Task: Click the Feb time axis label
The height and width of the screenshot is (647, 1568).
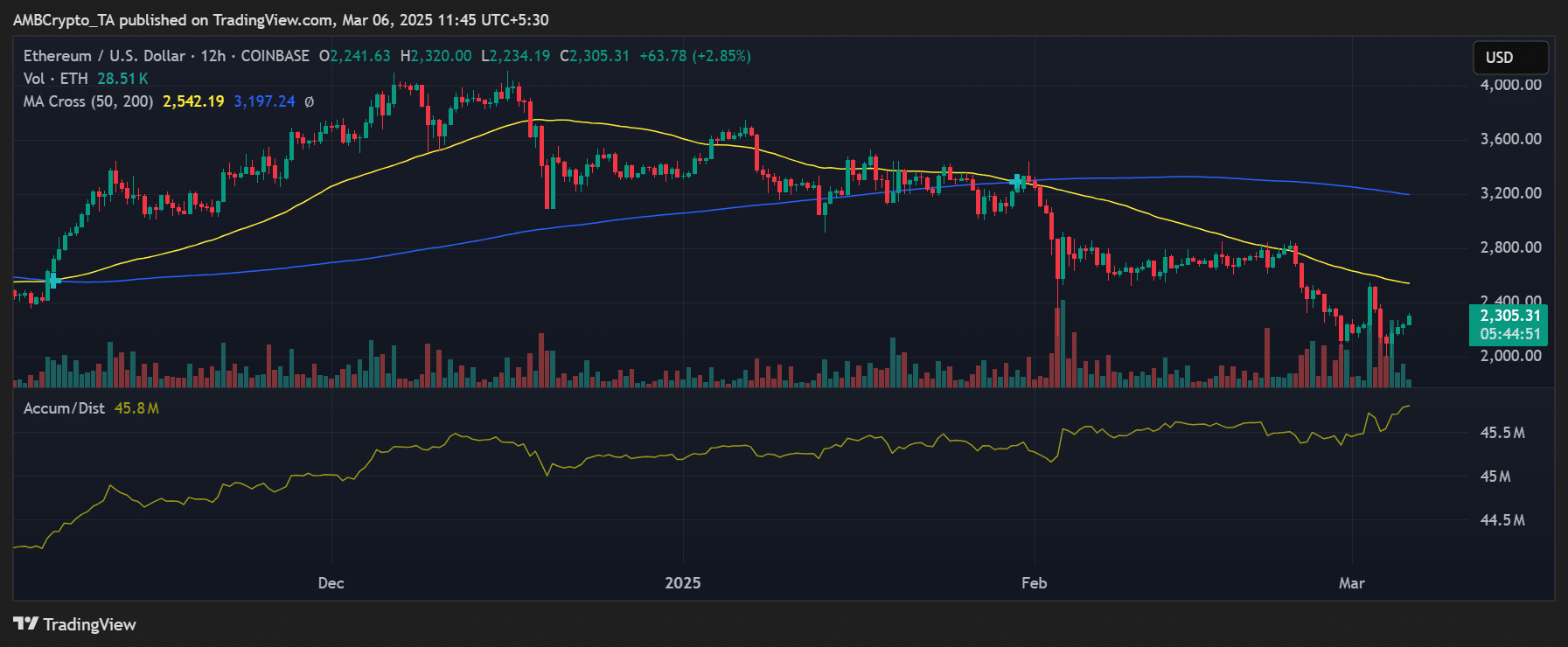Action: point(1034,583)
